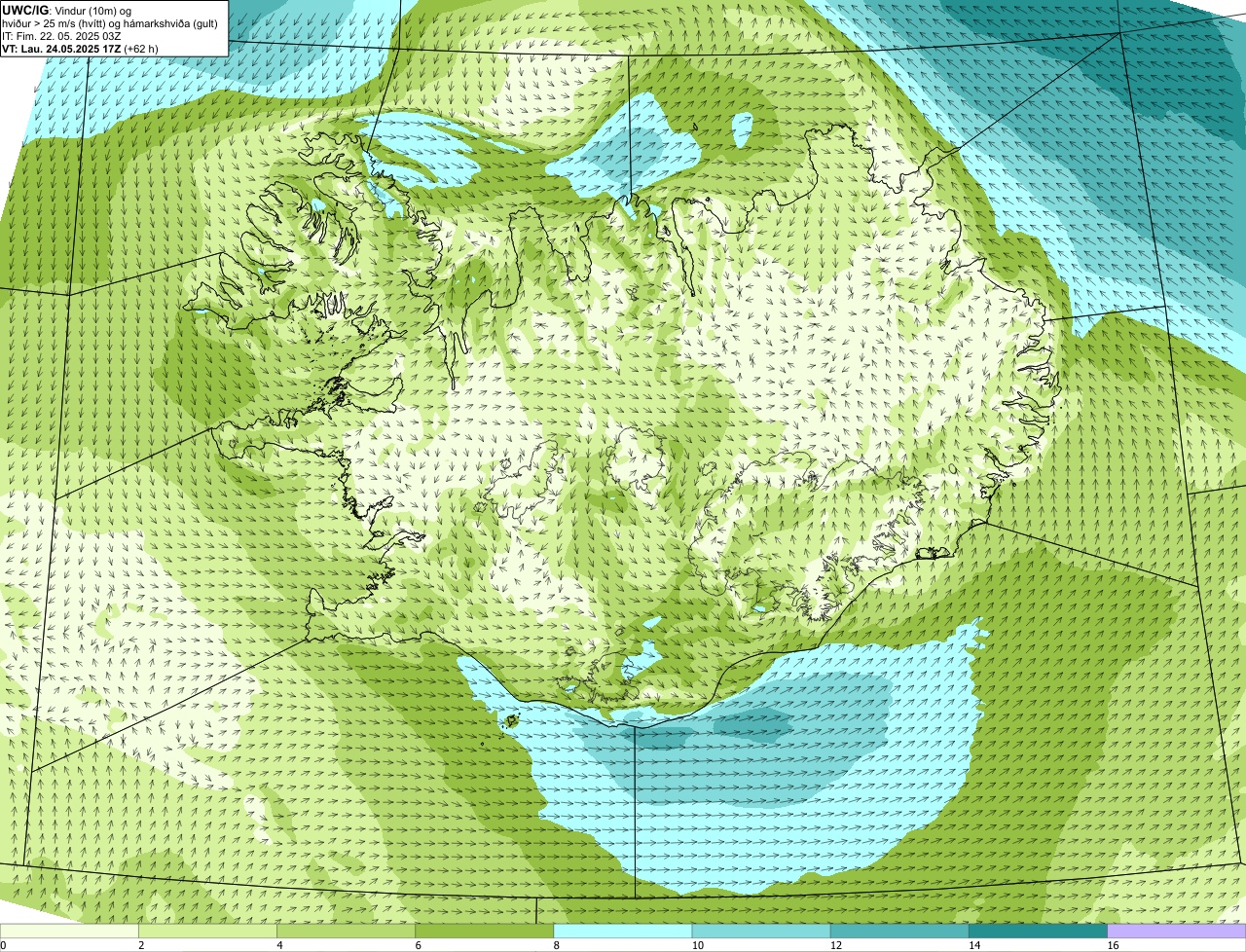Click the pale yellow 0–2 m/s legend swatch
This screenshot has width=1246, height=952.
pos(69,932)
